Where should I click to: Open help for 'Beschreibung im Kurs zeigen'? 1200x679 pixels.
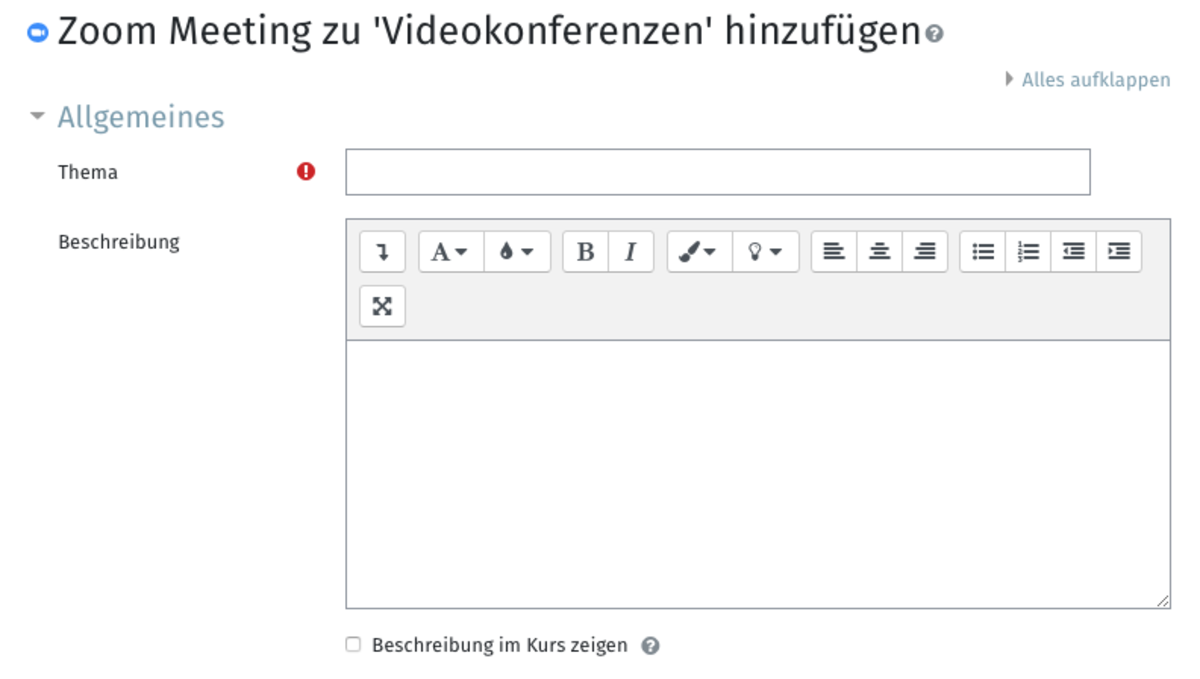pos(650,646)
